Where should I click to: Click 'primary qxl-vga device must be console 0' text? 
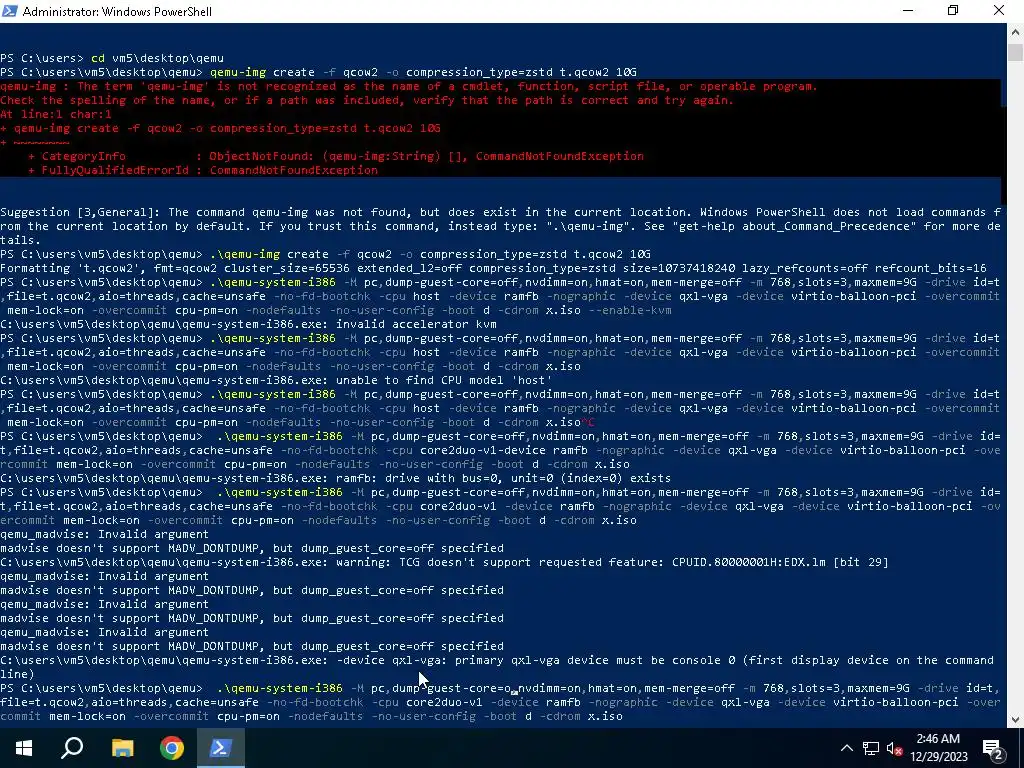pyautogui.click(x=595, y=660)
